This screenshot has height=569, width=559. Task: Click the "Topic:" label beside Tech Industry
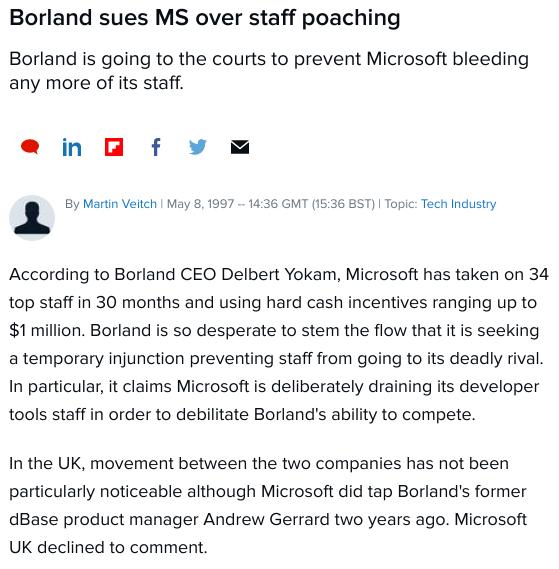click(x=401, y=204)
